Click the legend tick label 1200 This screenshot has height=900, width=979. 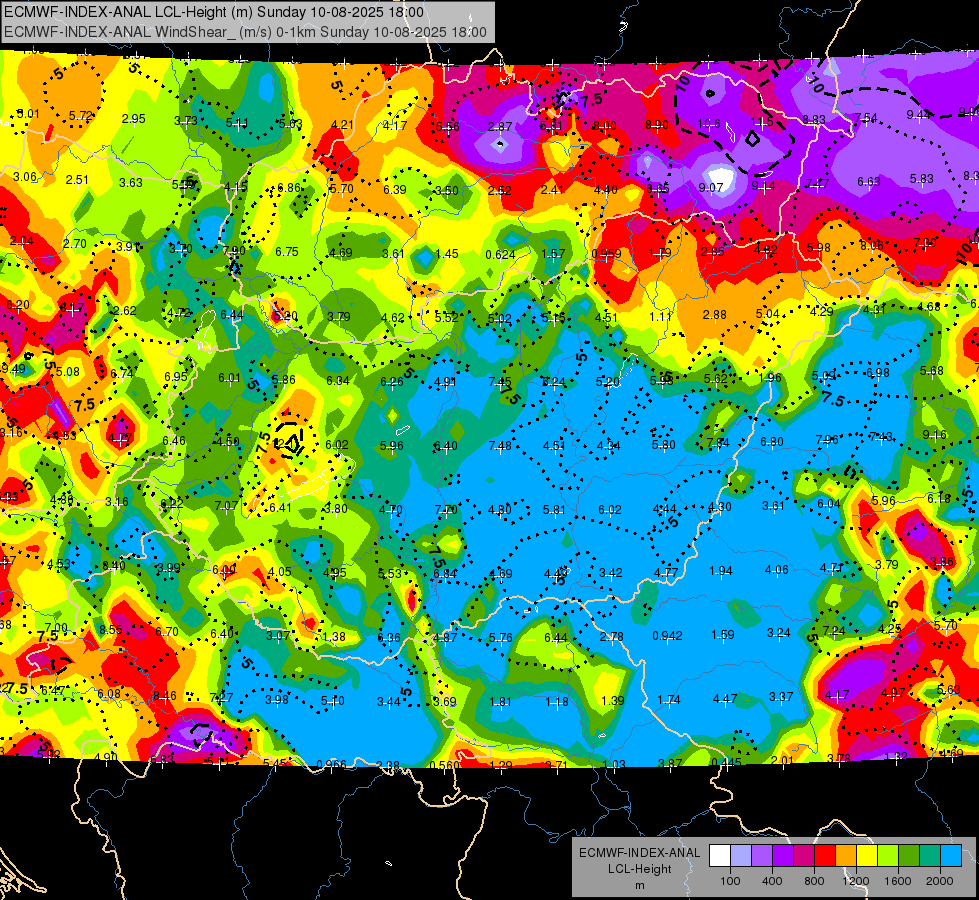[x=856, y=881]
